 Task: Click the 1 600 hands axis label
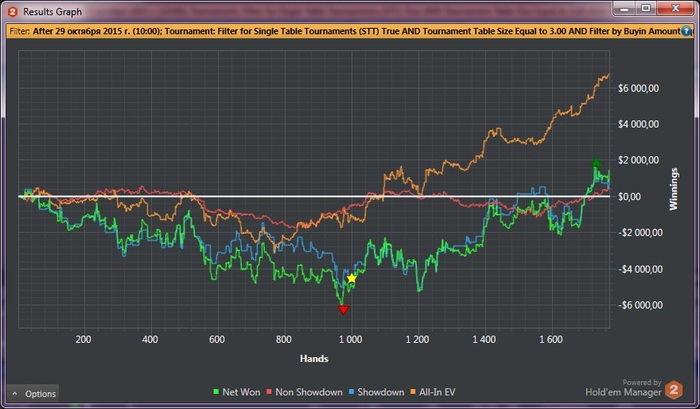point(551,339)
